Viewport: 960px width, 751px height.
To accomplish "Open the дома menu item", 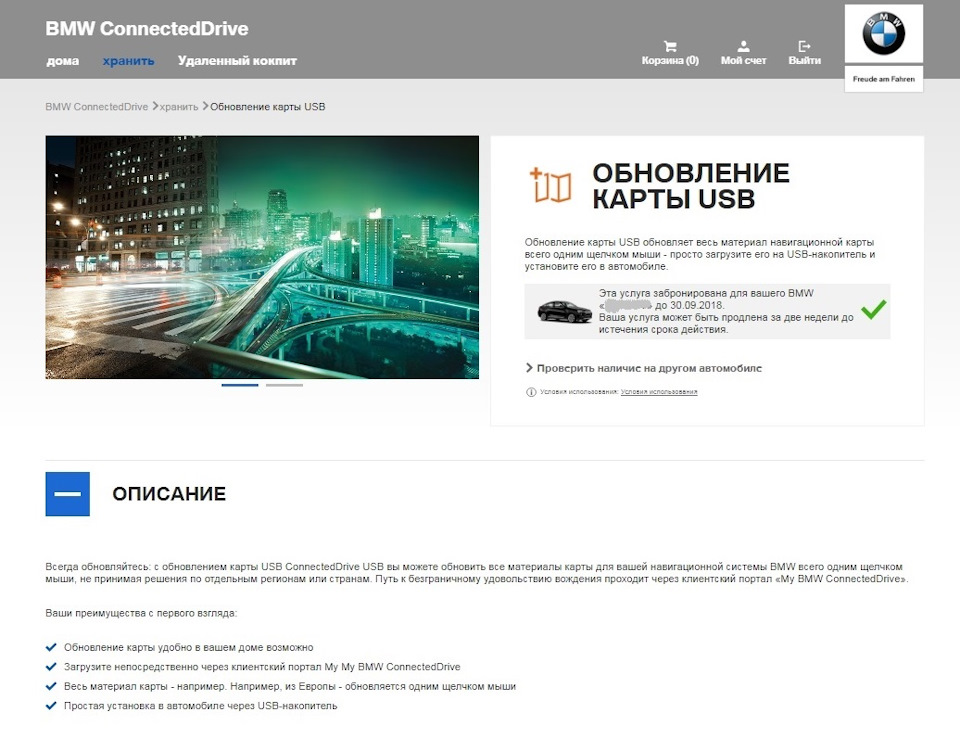I will pos(62,61).
